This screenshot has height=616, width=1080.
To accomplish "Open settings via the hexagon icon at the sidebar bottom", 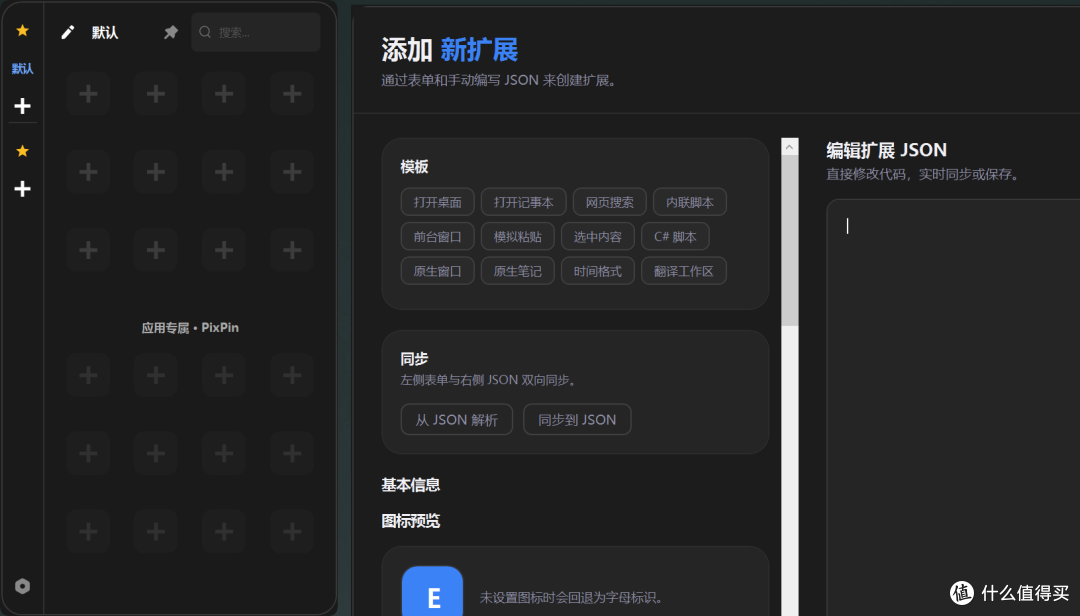I will pos(22,586).
